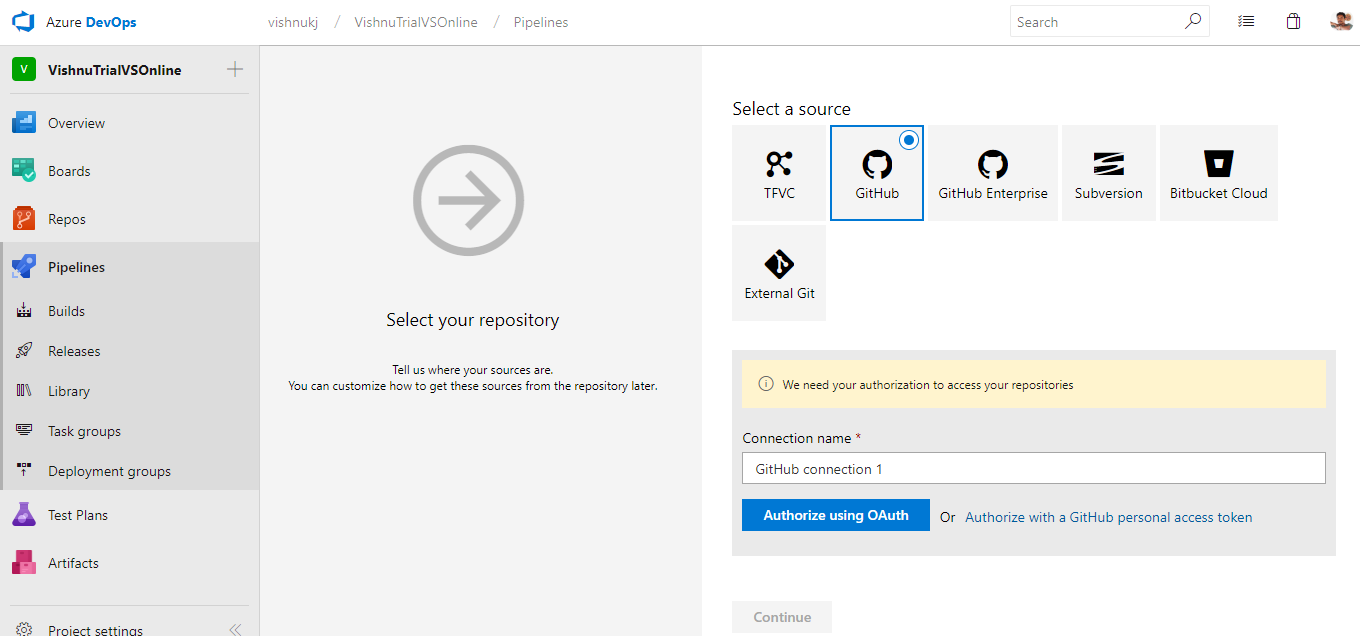The image size is (1360, 636).
Task: Click the search magnifier icon
Action: (1192, 21)
